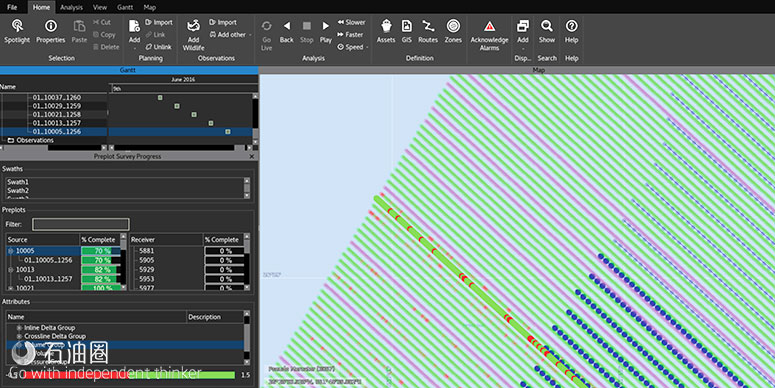Click the Gantt panel header
The image size is (775, 388).
(x=129, y=70)
